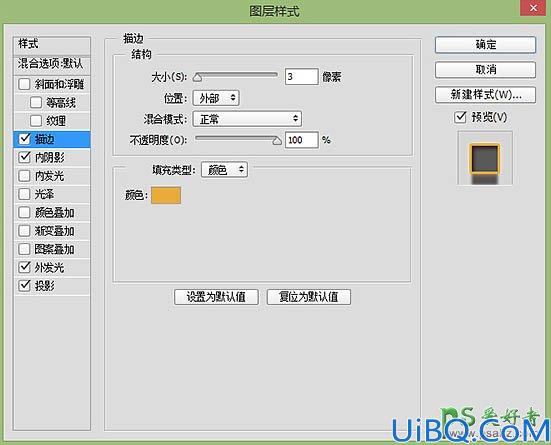Open the 渐变叠加 settings label
Image resolution: width=551 pixels, height=445 pixels.
pos(54,231)
